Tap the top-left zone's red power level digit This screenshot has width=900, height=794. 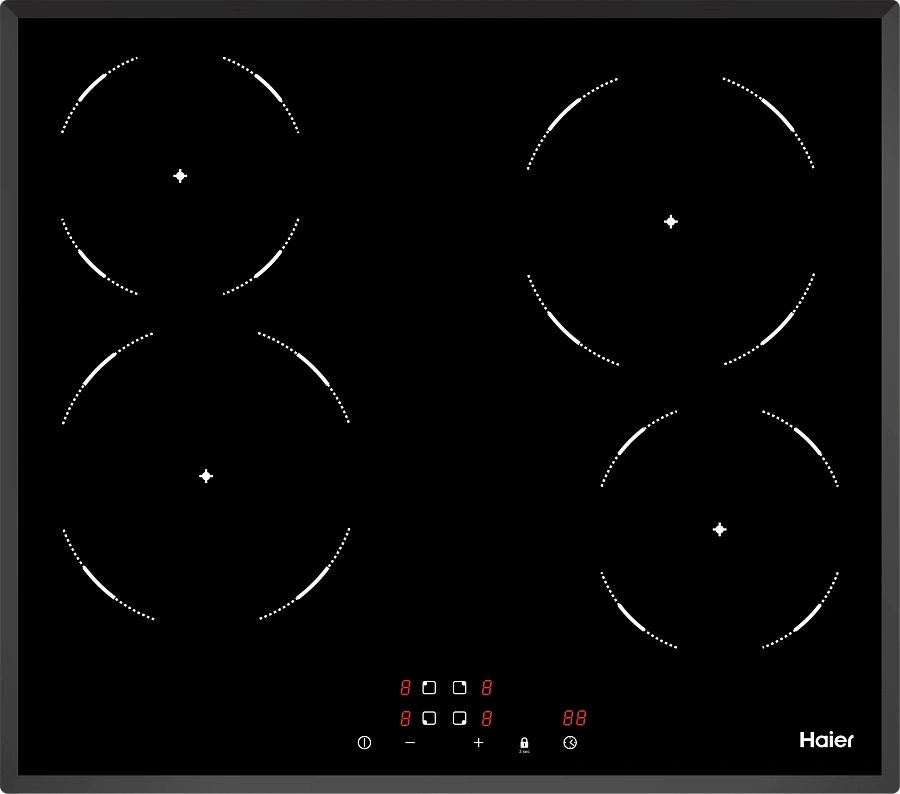click(x=406, y=688)
